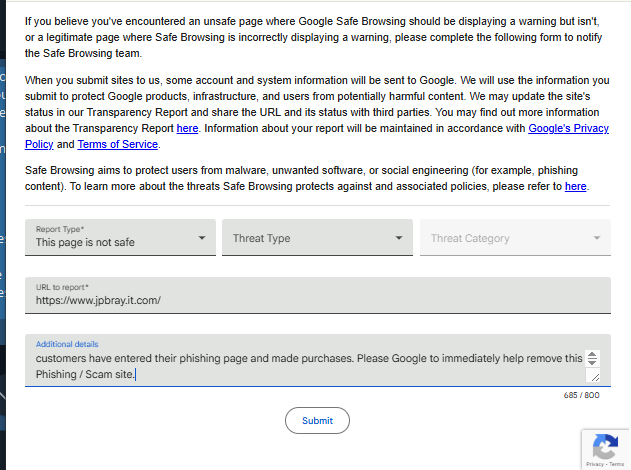Focus the Additional details text area
This screenshot has height=470, width=631.
tap(300, 366)
